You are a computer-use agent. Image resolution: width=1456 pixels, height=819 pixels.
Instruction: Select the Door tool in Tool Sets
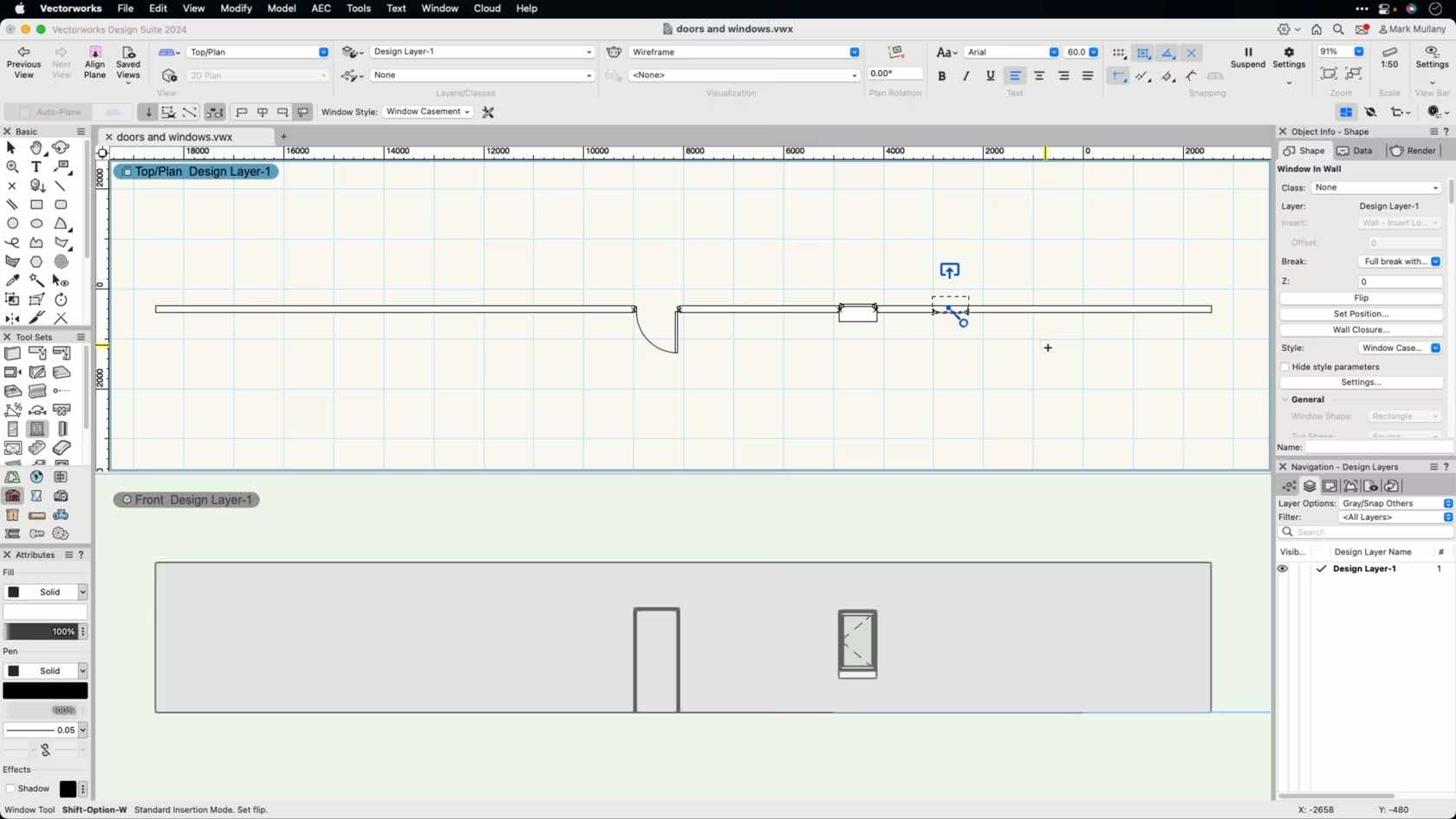pyautogui.click(x=12, y=428)
